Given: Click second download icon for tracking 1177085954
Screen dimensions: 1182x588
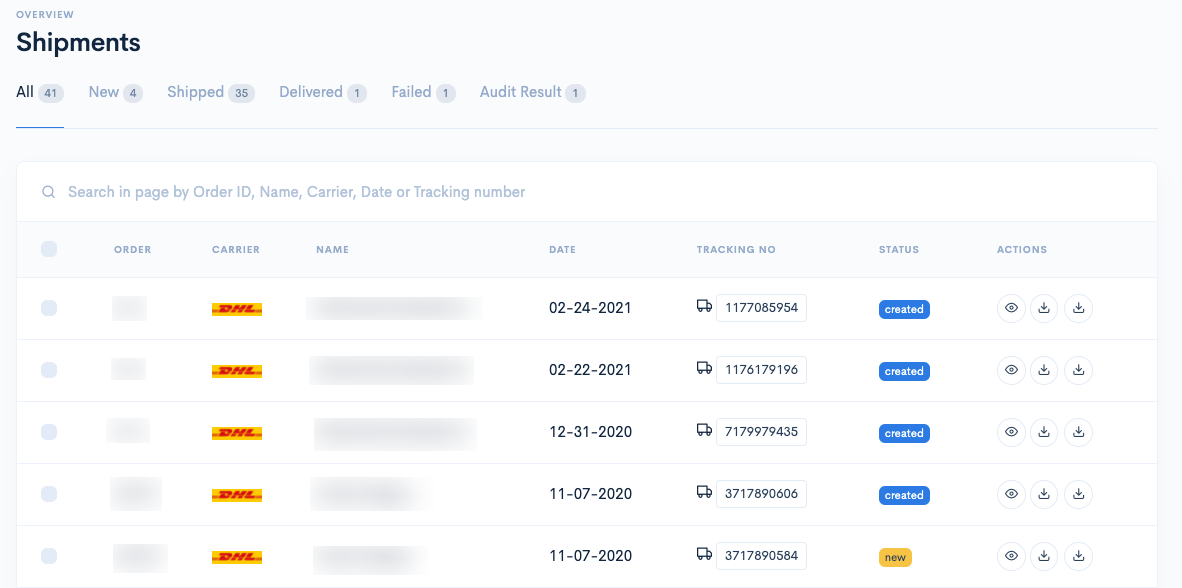Looking at the screenshot, I should tap(1079, 308).
